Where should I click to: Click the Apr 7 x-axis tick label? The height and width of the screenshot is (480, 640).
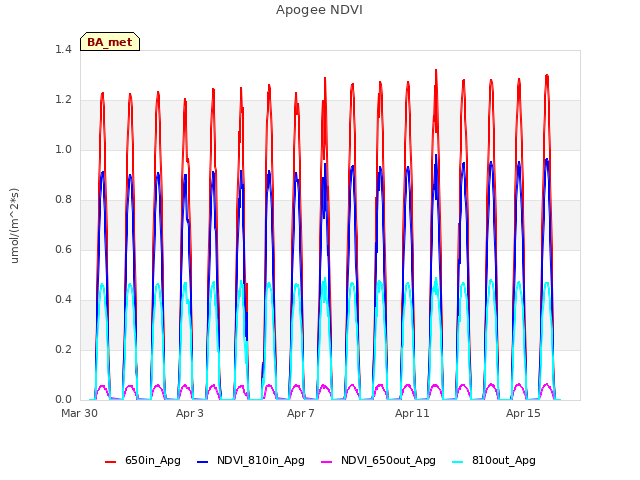point(301,413)
